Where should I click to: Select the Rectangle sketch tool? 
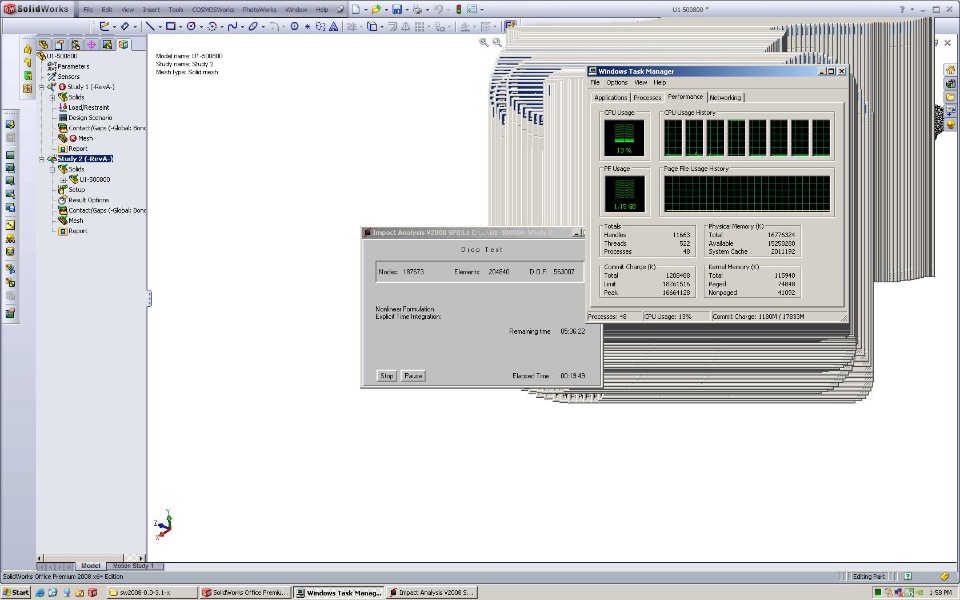point(171,26)
